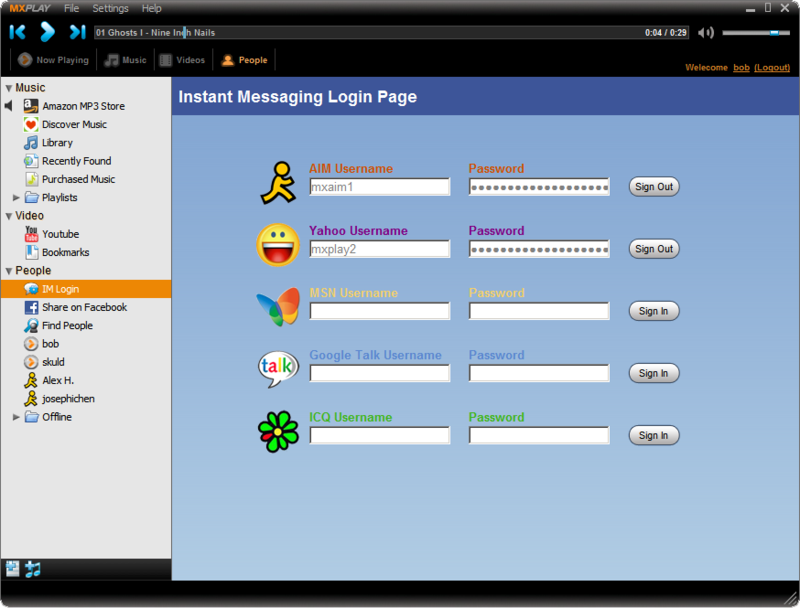800x608 pixels.
Task: Expand the Offline folder
Action: coord(16,417)
